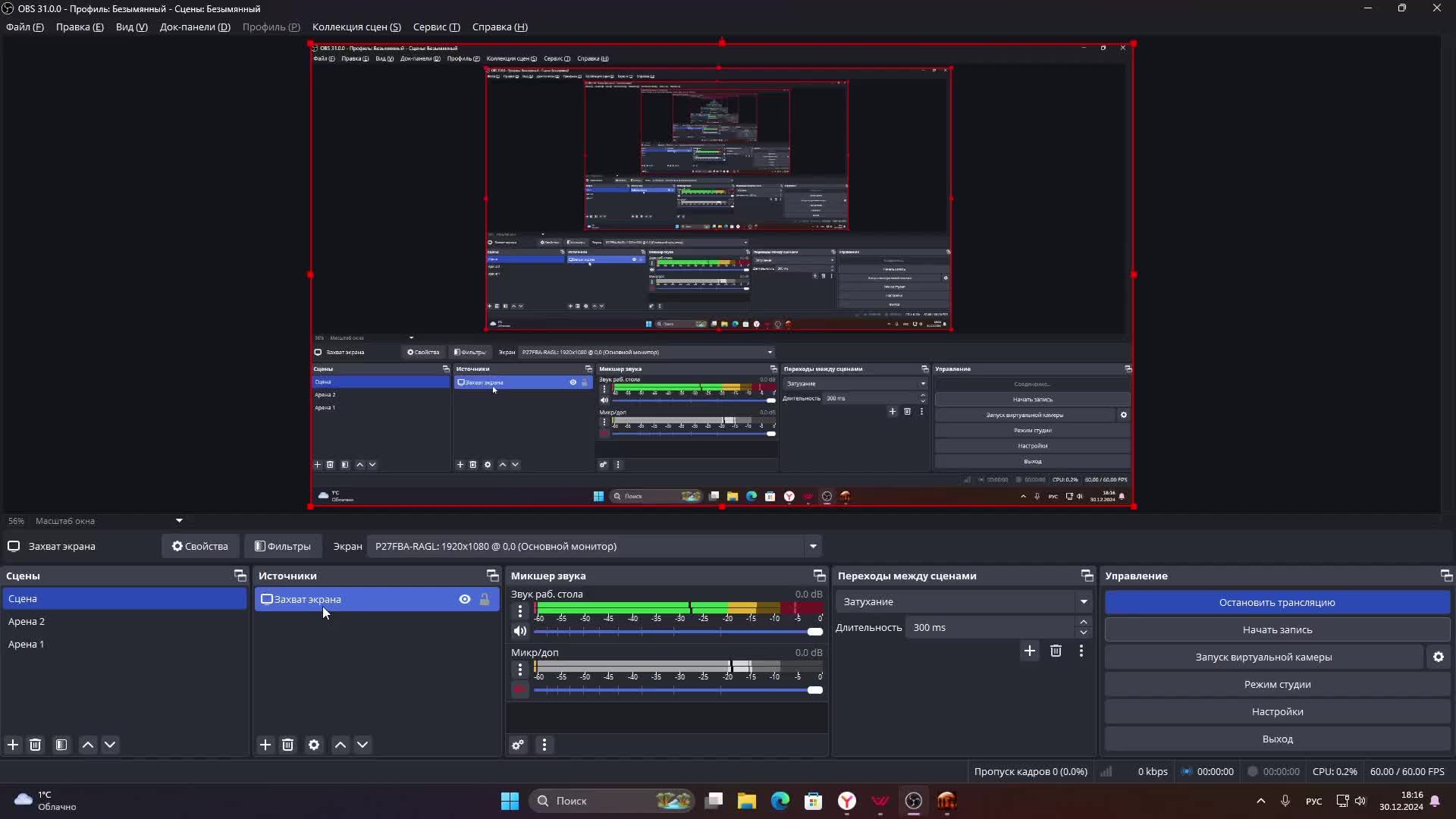Open Коллекция сцен menu
Image resolution: width=1456 pixels, height=819 pixels.
(356, 27)
